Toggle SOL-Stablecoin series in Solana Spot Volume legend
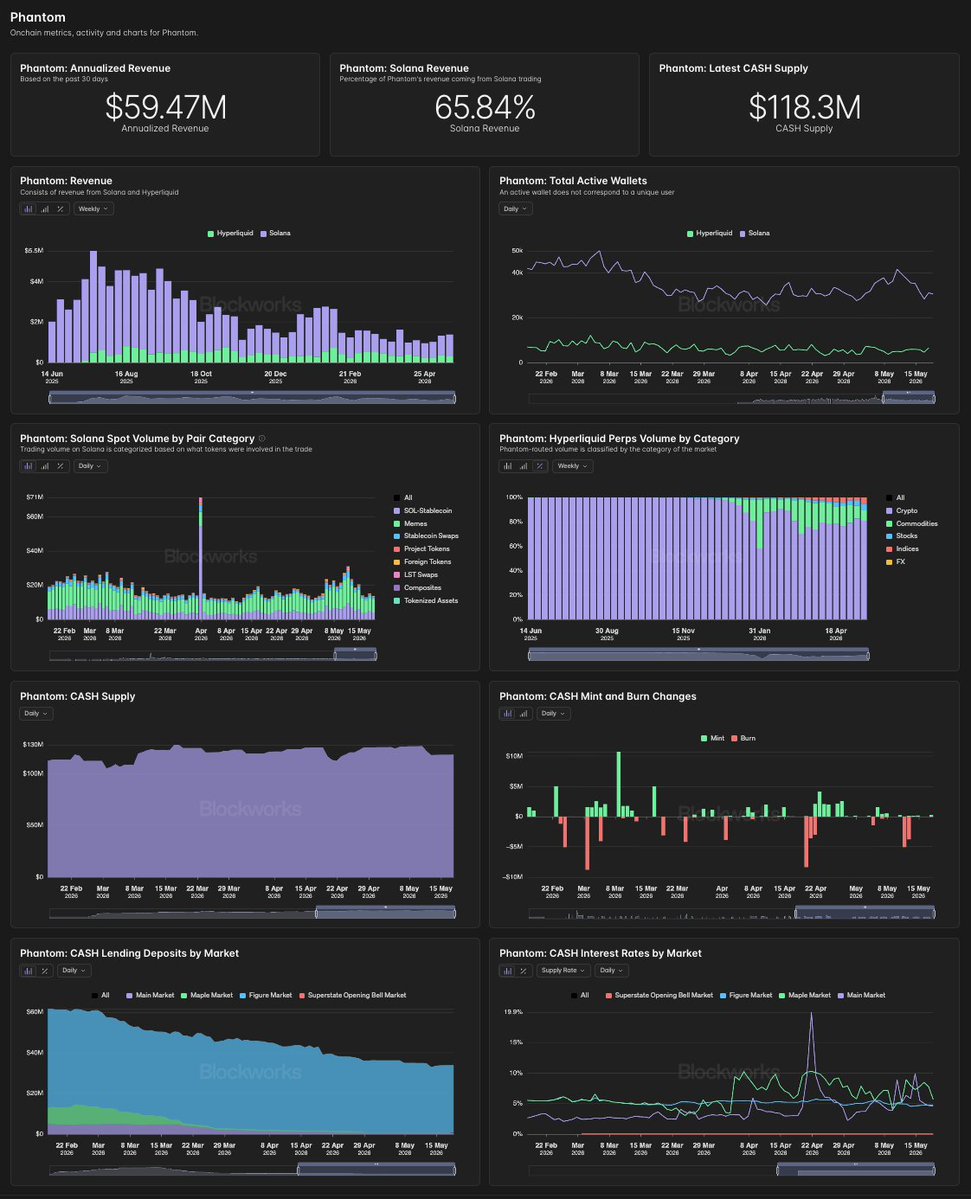Screen dimensions: 971x1199 point(423,511)
